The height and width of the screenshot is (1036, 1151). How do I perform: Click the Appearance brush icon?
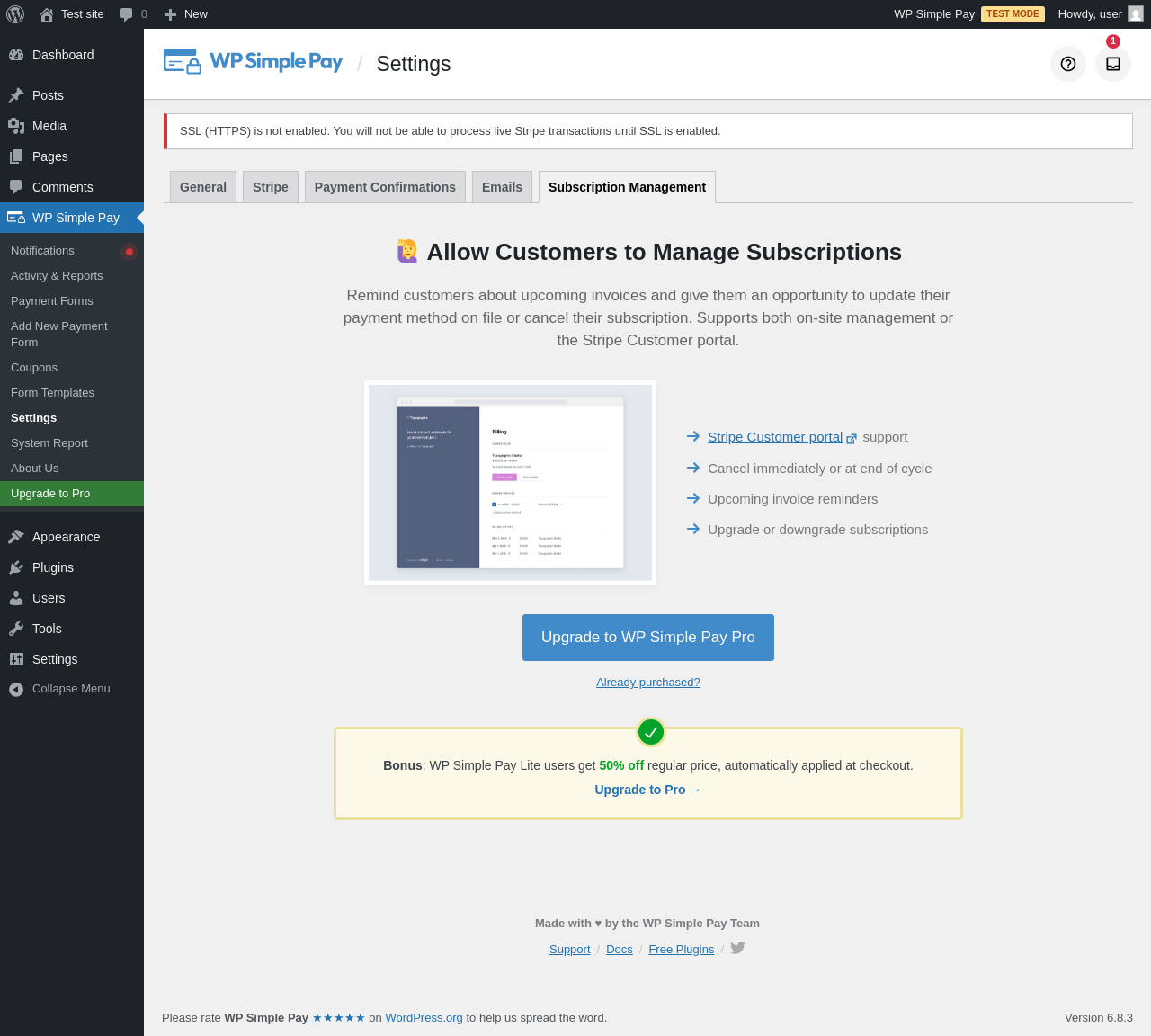16,537
